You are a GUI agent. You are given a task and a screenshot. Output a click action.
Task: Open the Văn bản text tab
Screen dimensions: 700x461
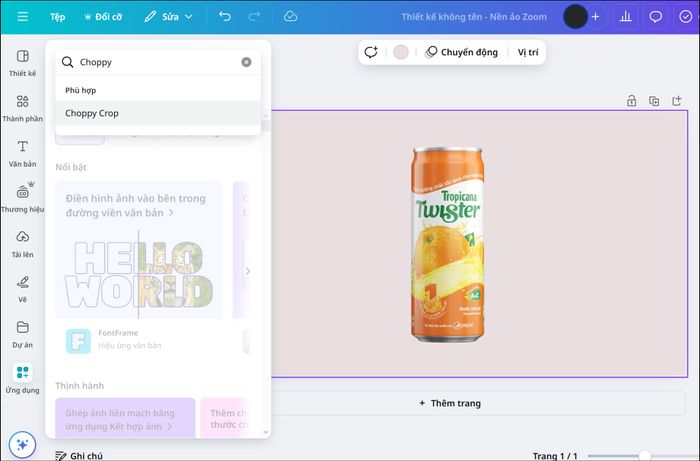(x=22, y=154)
